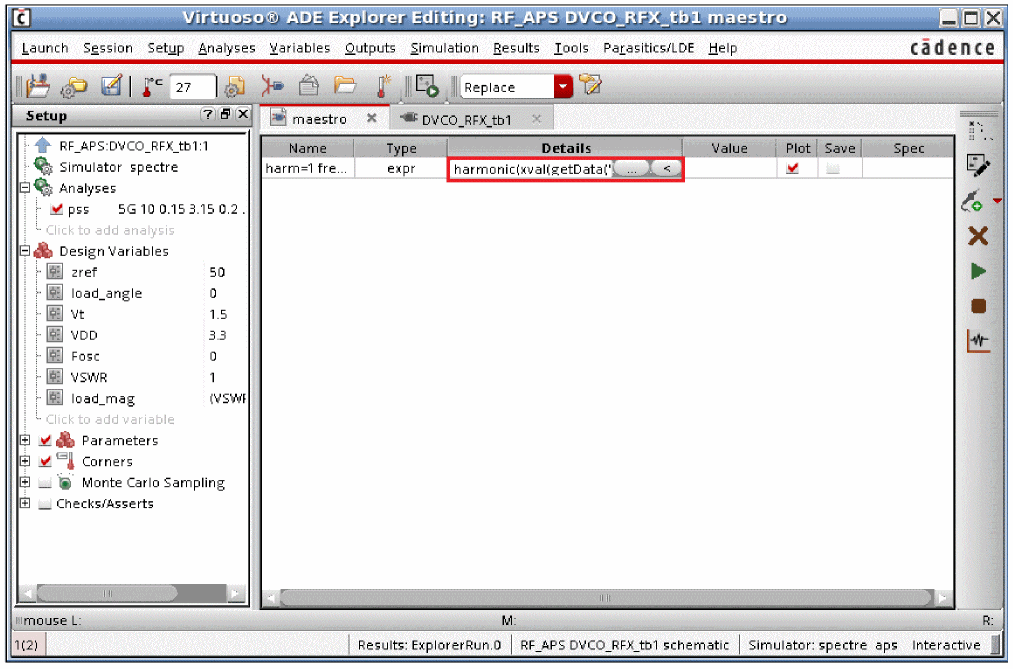This screenshot has height=669, width=1013.
Task: Click the Setup panel horizontal scrollbar
Action: pos(107,593)
